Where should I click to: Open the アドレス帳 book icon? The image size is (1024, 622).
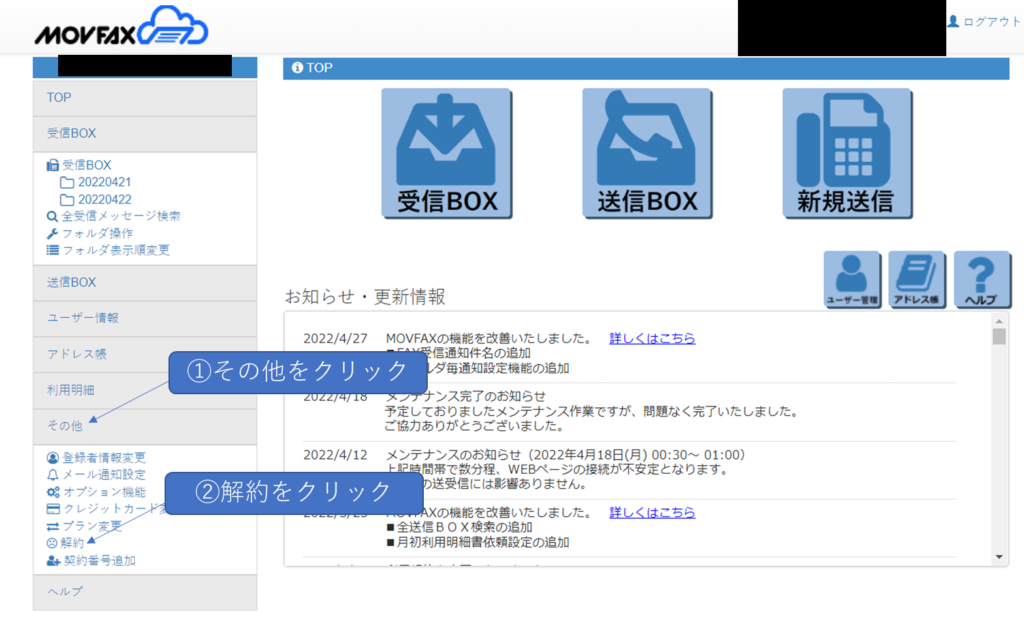(916, 280)
